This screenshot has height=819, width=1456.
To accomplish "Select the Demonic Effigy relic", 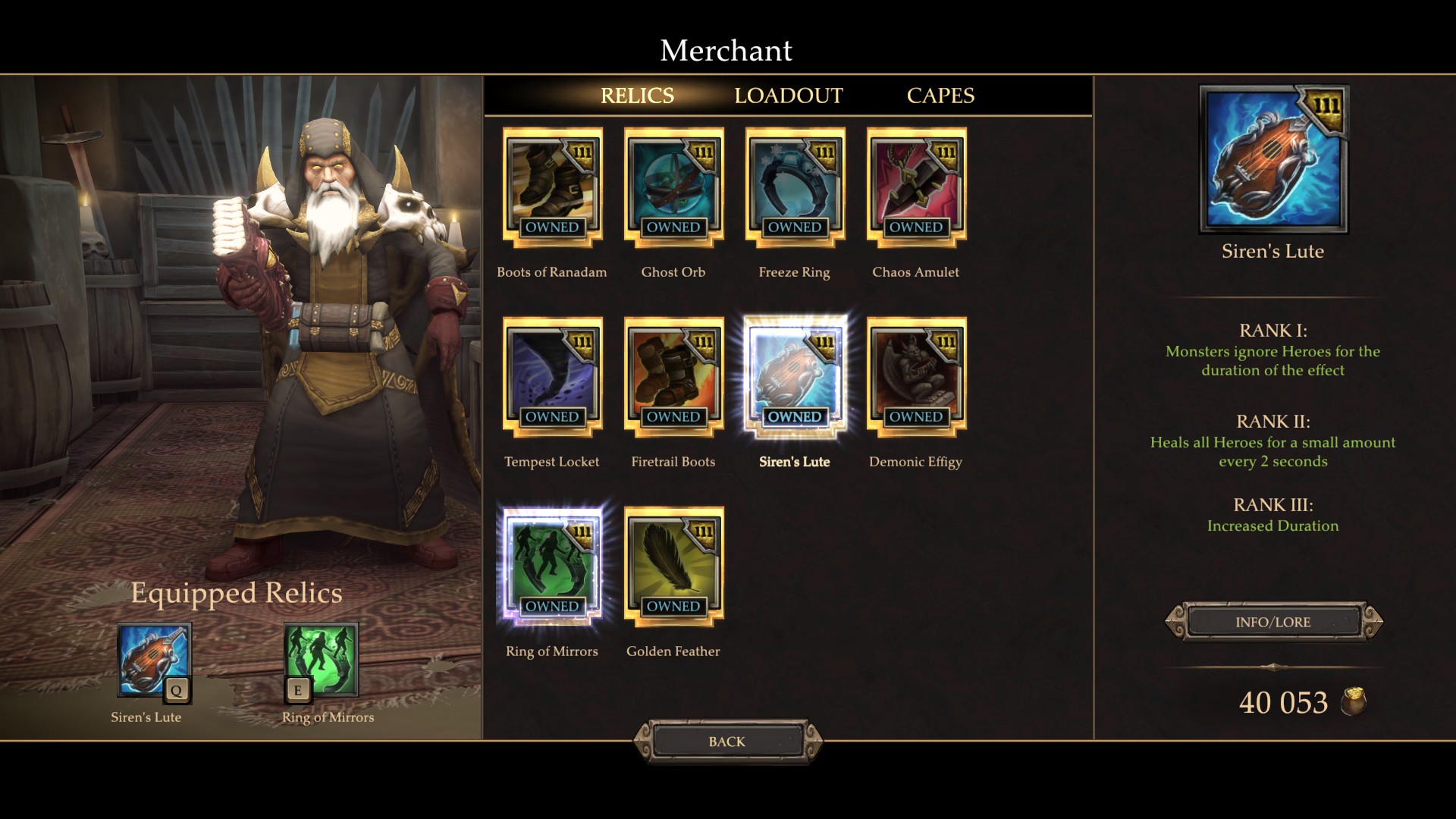I will [x=916, y=377].
